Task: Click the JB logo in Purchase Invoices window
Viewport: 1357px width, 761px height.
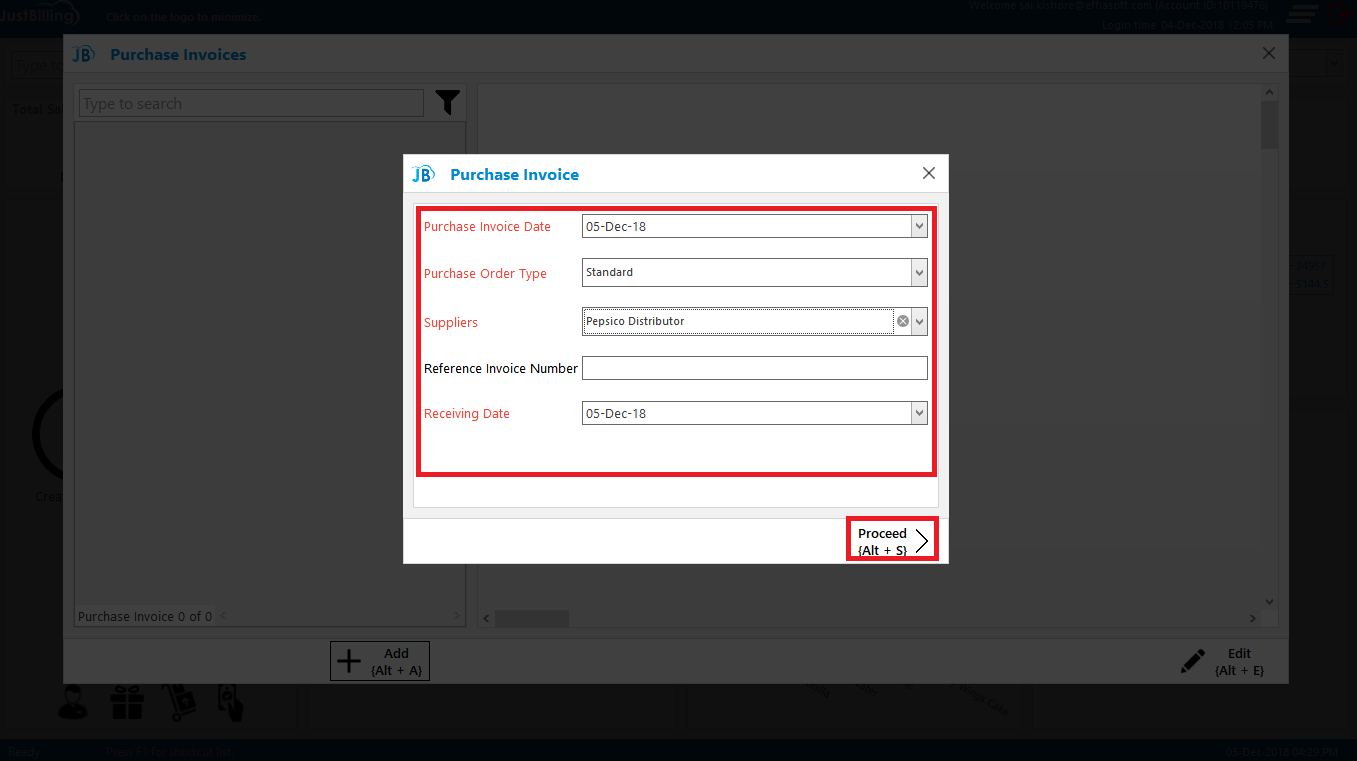Action: (x=84, y=54)
